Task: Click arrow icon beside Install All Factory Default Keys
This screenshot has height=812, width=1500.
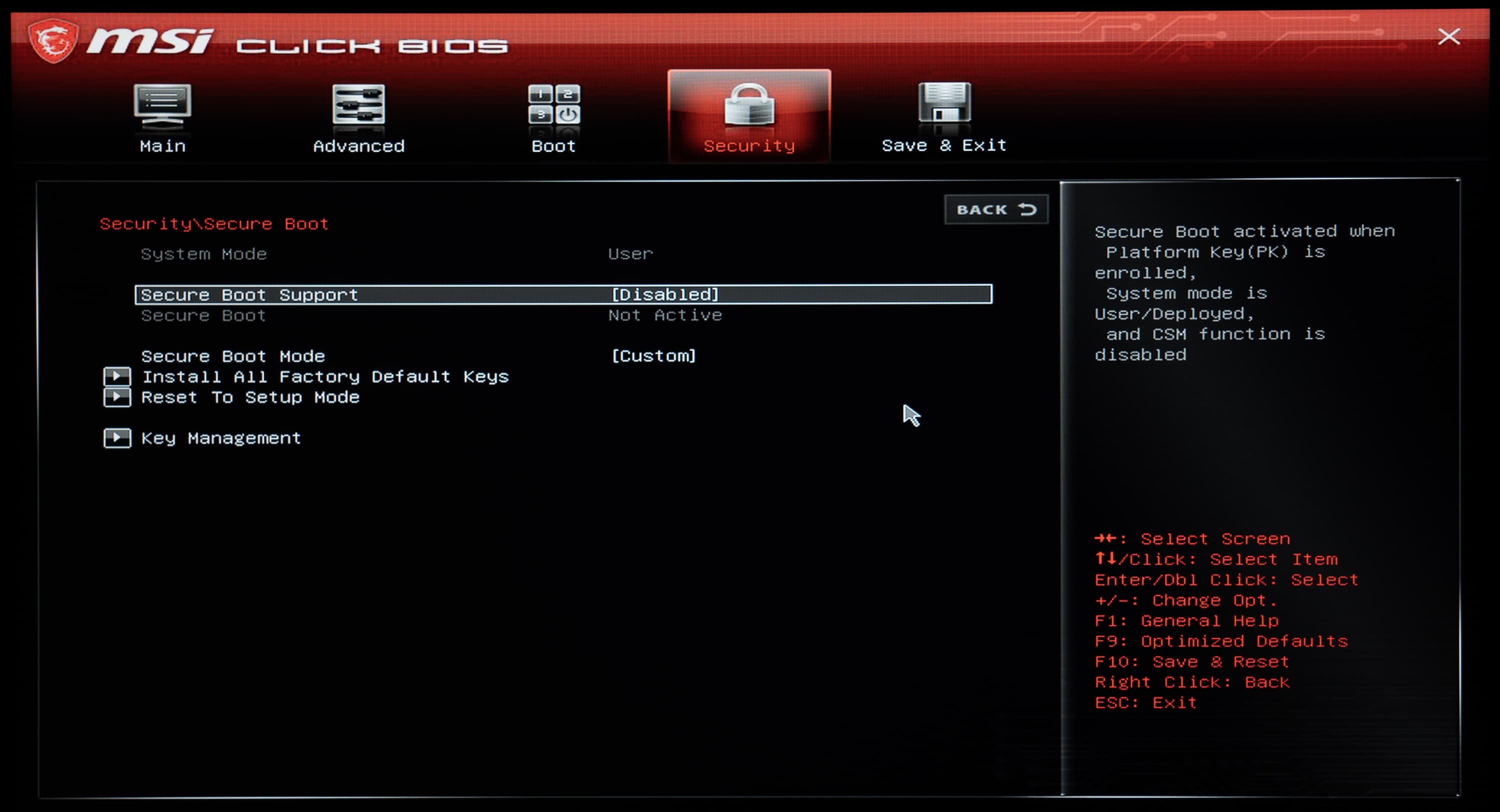Action: (x=117, y=376)
